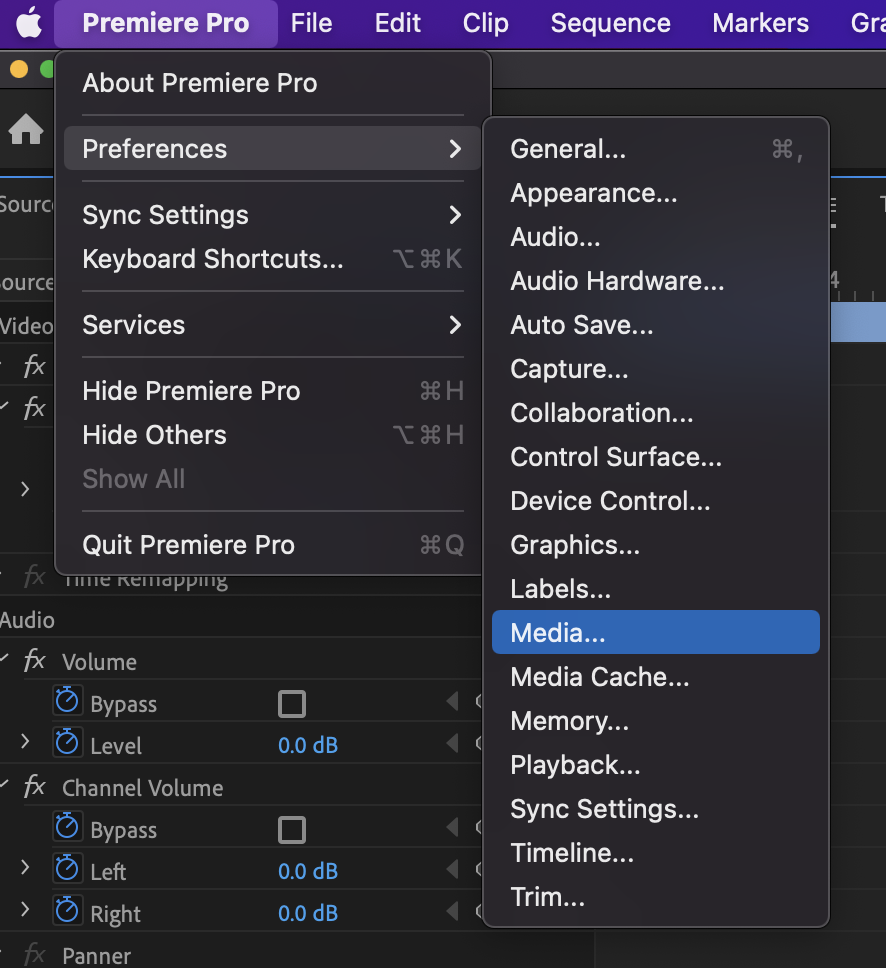Go to previous keyframe for Channel Volume Bypass
The height and width of the screenshot is (968, 886).
[453, 827]
